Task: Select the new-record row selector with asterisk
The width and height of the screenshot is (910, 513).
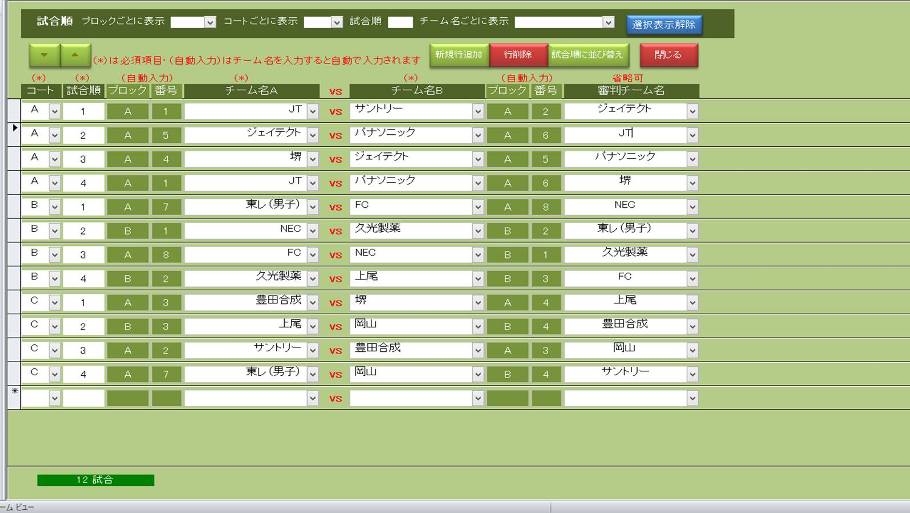Action: (14, 398)
